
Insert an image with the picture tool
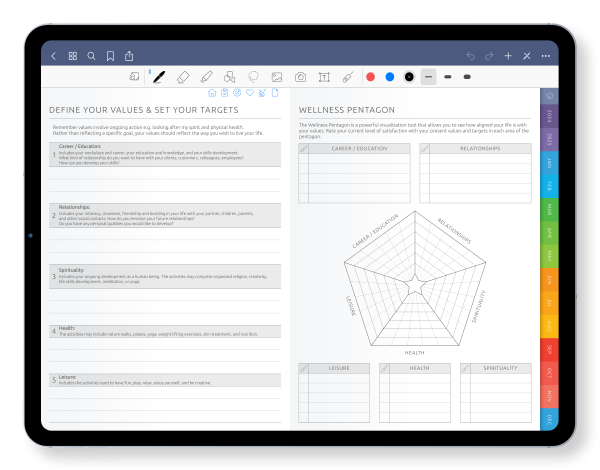[277, 77]
